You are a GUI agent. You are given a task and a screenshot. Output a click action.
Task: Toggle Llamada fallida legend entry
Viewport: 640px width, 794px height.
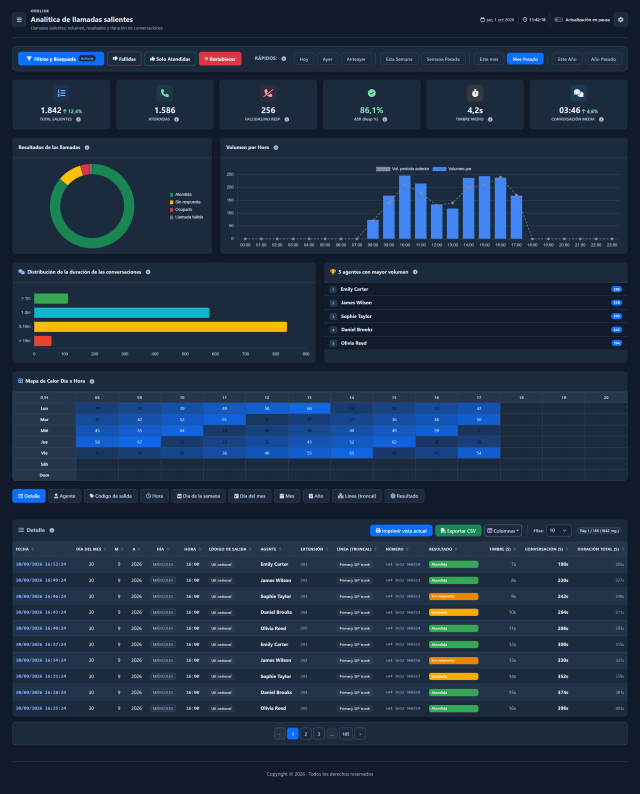tap(187, 217)
